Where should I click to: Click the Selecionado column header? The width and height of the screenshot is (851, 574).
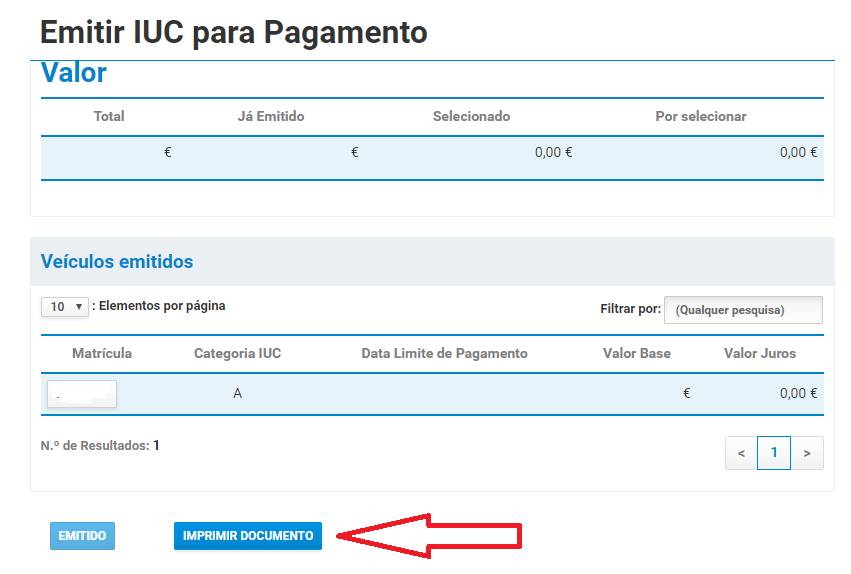click(471, 116)
